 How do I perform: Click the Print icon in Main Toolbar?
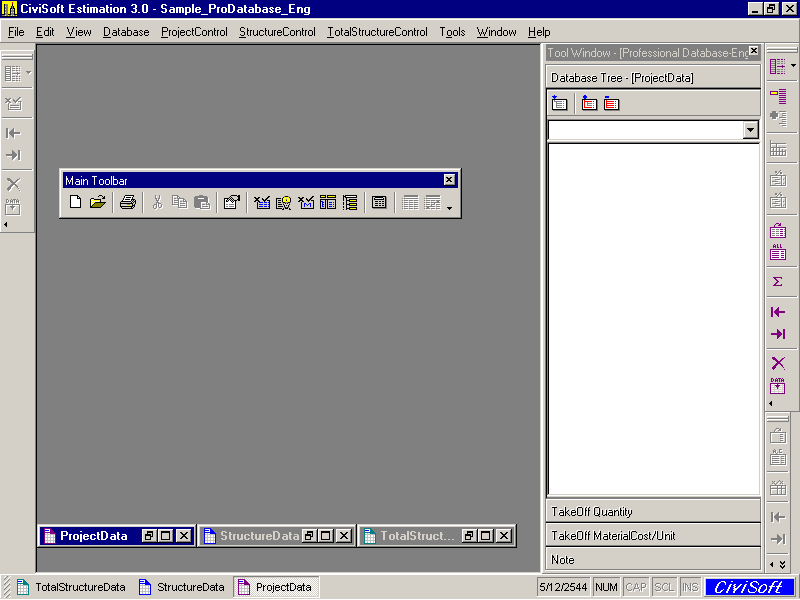tap(128, 202)
